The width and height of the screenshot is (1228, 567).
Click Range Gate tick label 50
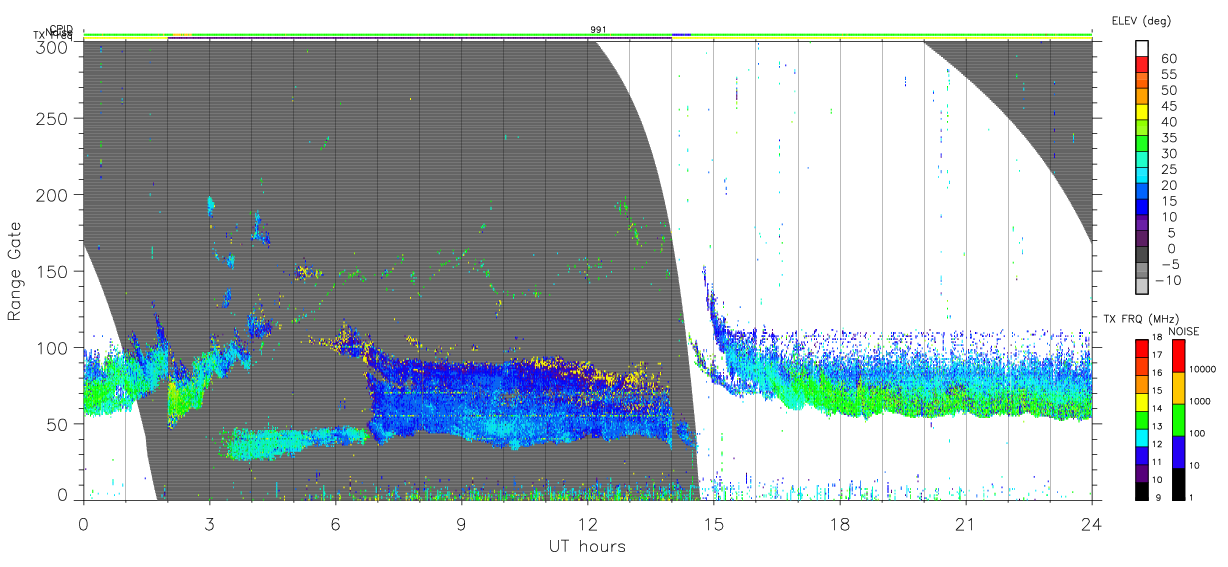coord(58,424)
